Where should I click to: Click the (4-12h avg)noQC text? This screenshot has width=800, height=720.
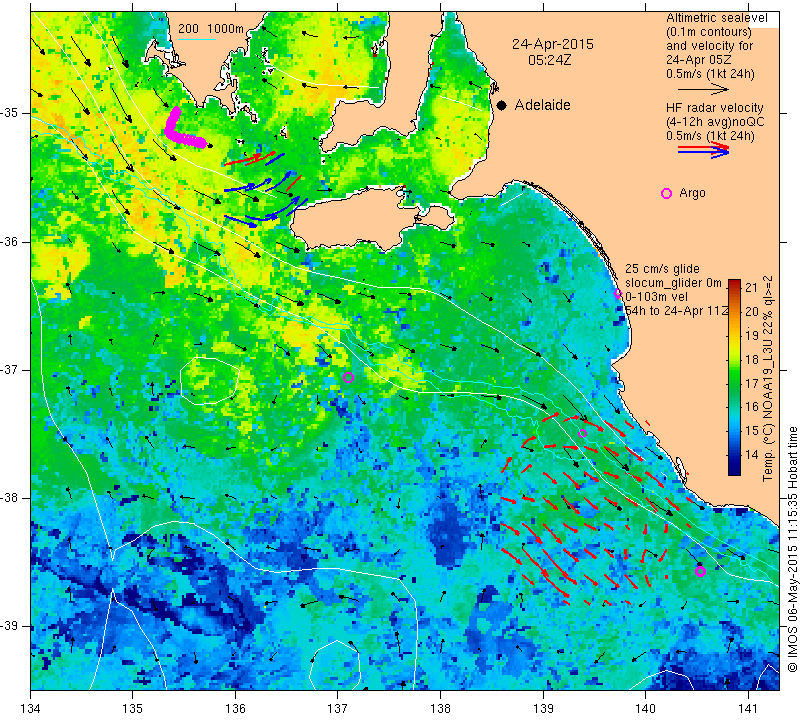715,122
